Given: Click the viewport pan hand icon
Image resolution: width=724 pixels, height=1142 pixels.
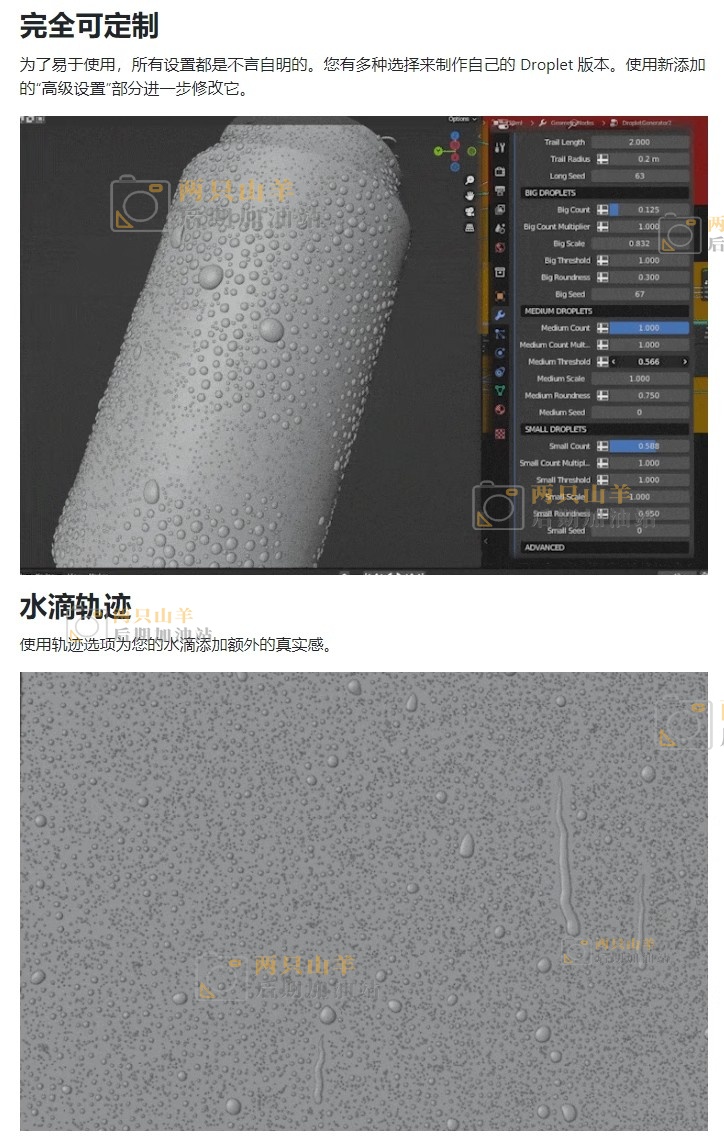Looking at the screenshot, I should click(x=469, y=197).
